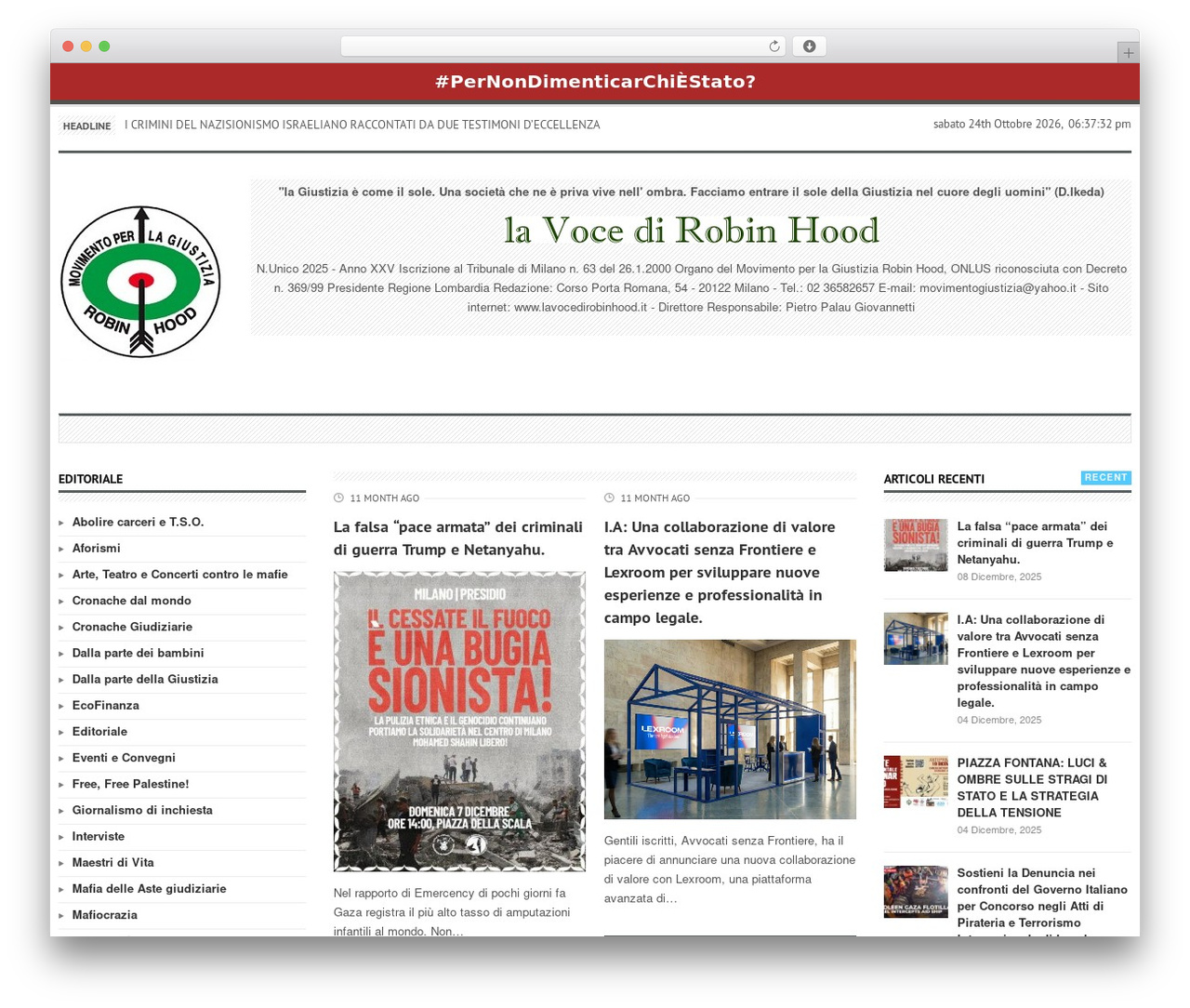Click the clock icon above the Lexroom article
This screenshot has width=1190, height=1008.
609,497
